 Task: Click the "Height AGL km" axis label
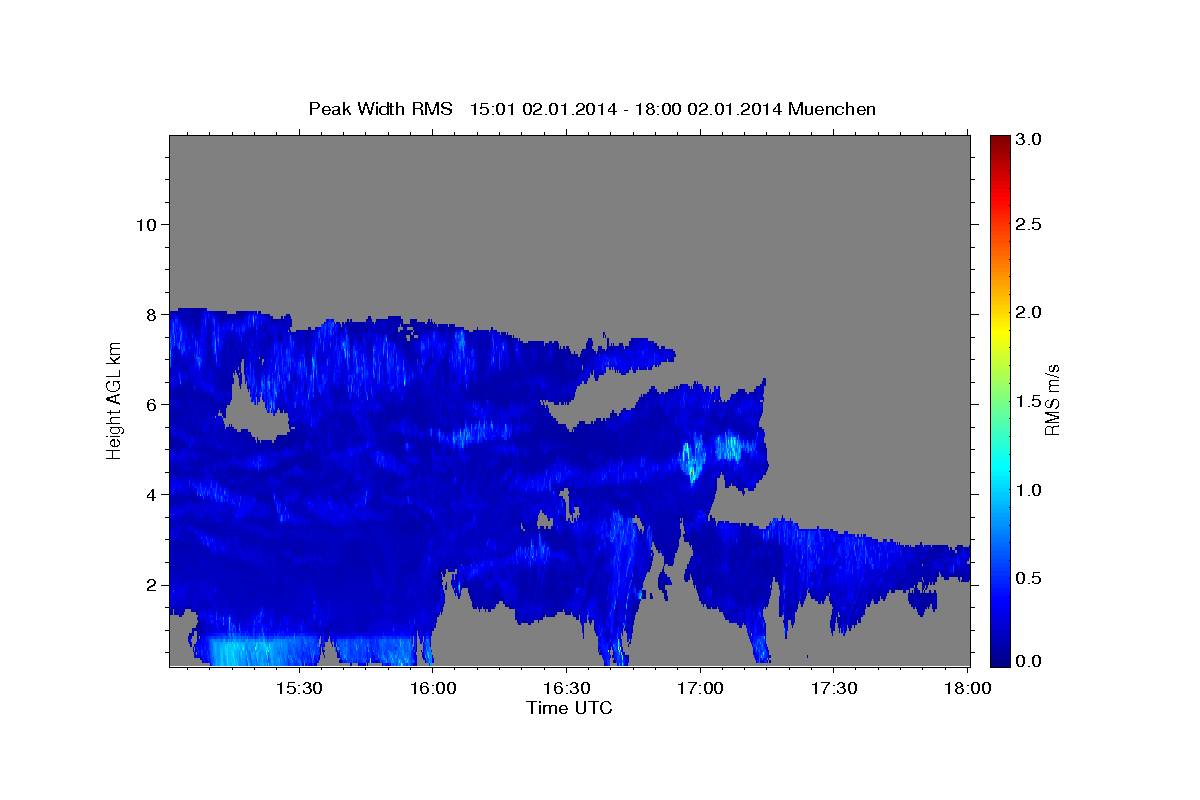pos(115,399)
